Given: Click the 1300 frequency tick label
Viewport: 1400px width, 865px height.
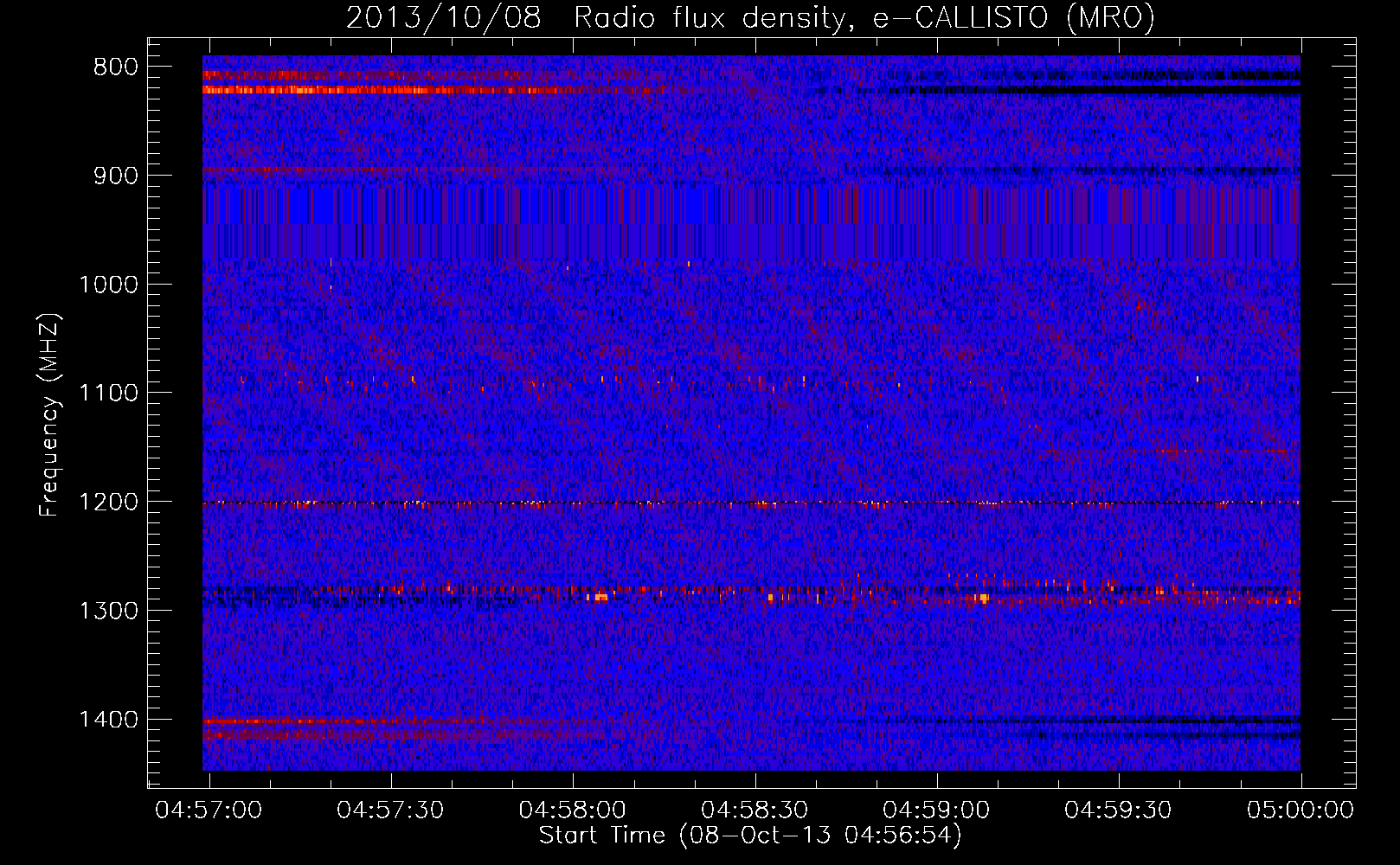Looking at the screenshot, I should tap(108, 611).
